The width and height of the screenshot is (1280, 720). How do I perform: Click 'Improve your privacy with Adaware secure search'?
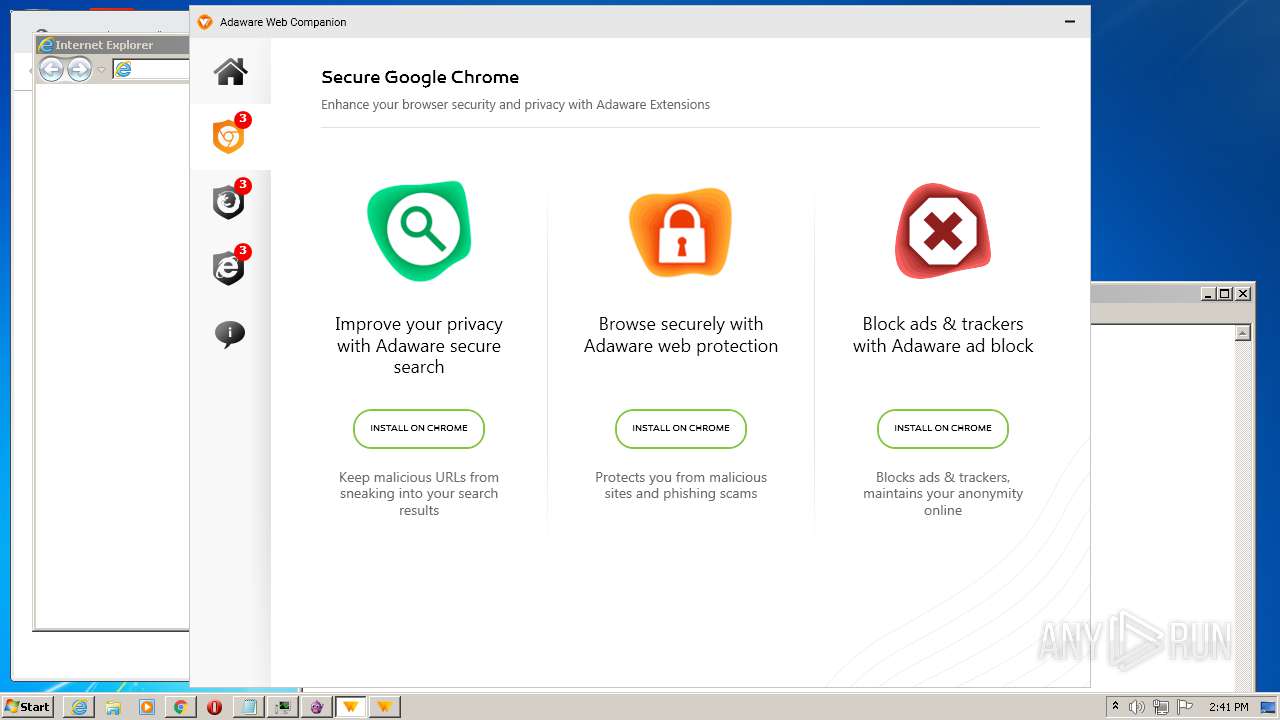pos(419,345)
